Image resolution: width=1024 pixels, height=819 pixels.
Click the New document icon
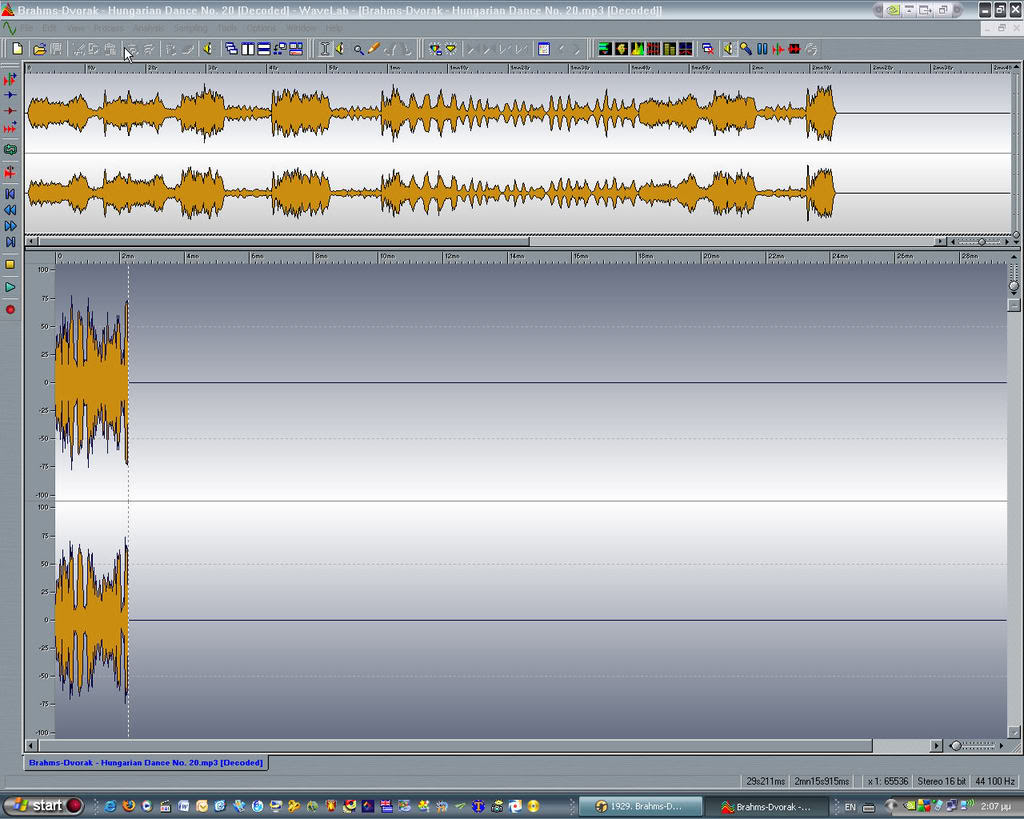tap(17, 48)
